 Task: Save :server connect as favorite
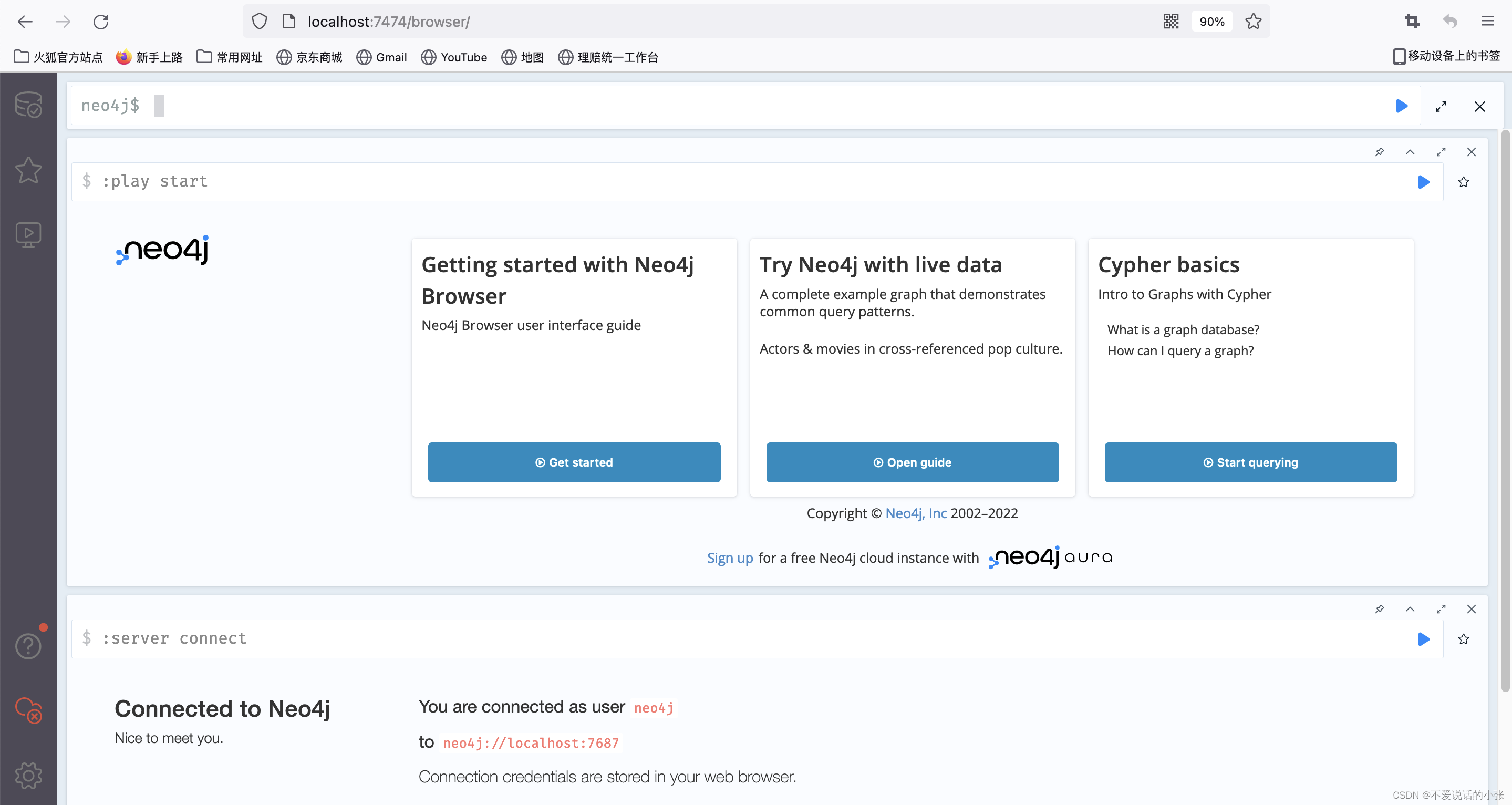click(x=1463, y=639)
